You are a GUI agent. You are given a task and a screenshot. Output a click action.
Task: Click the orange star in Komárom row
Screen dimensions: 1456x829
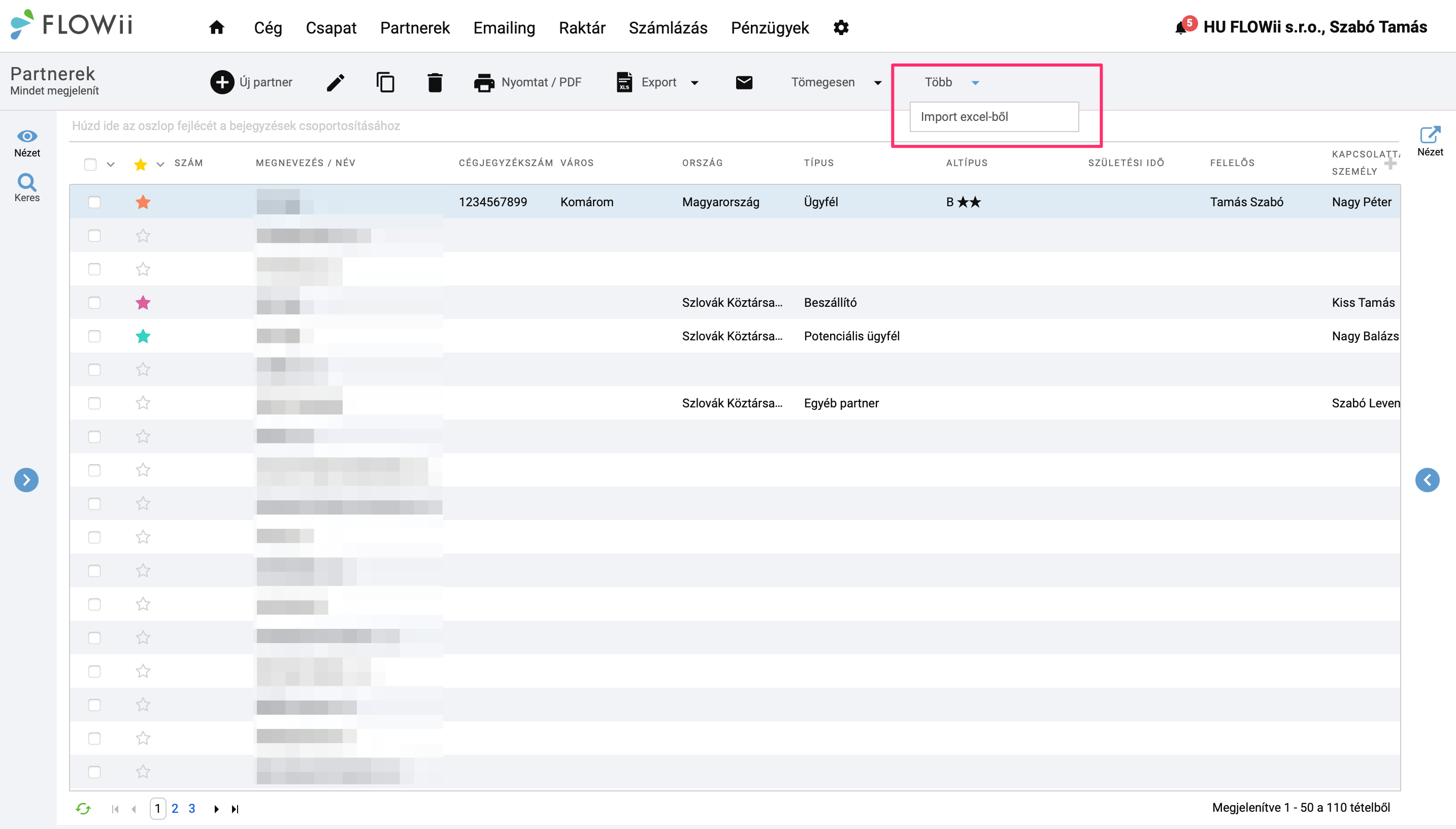click(x=143, y=202)
